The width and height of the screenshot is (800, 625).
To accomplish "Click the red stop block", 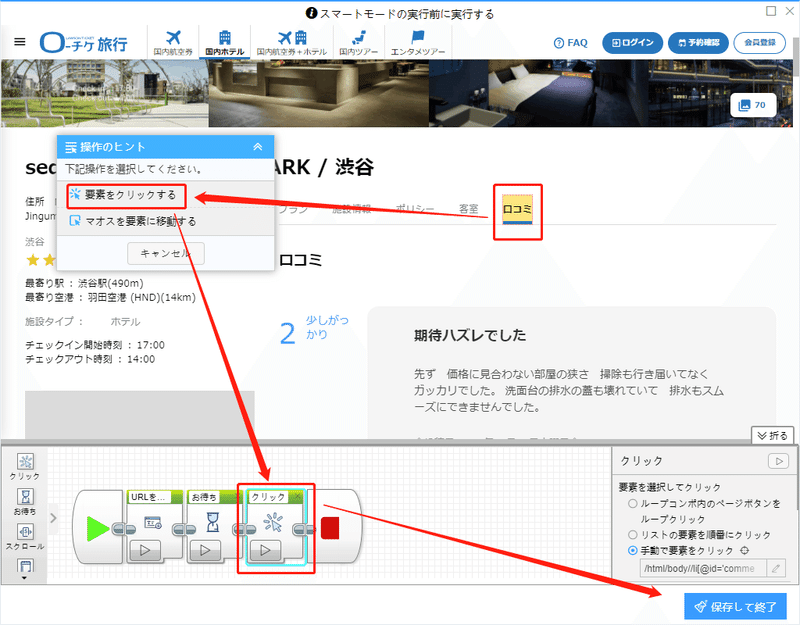I will tap(330, 528).
